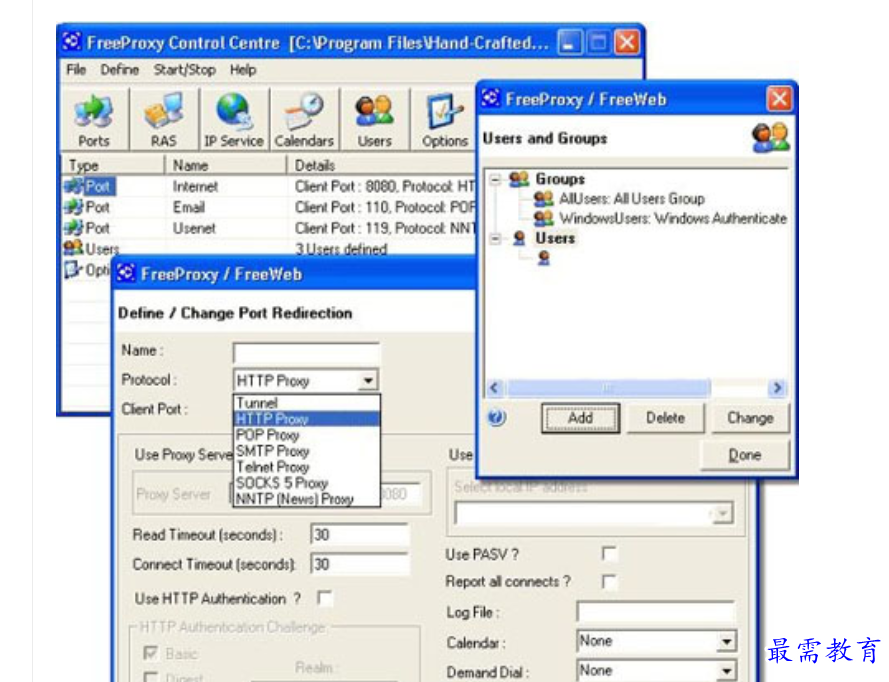Image resolution: width=889 pixels, height=682 pixels.
Task: Click the unnamed user icon under Users
Action: tap(544, 259)
